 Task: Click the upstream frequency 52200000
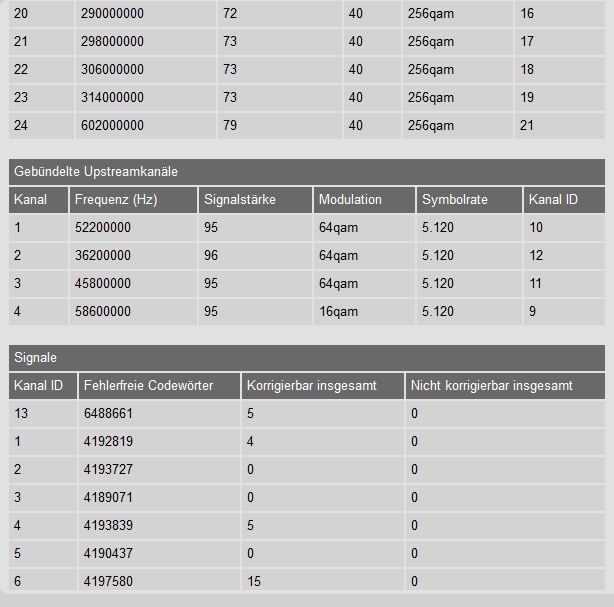pos(104,228)
